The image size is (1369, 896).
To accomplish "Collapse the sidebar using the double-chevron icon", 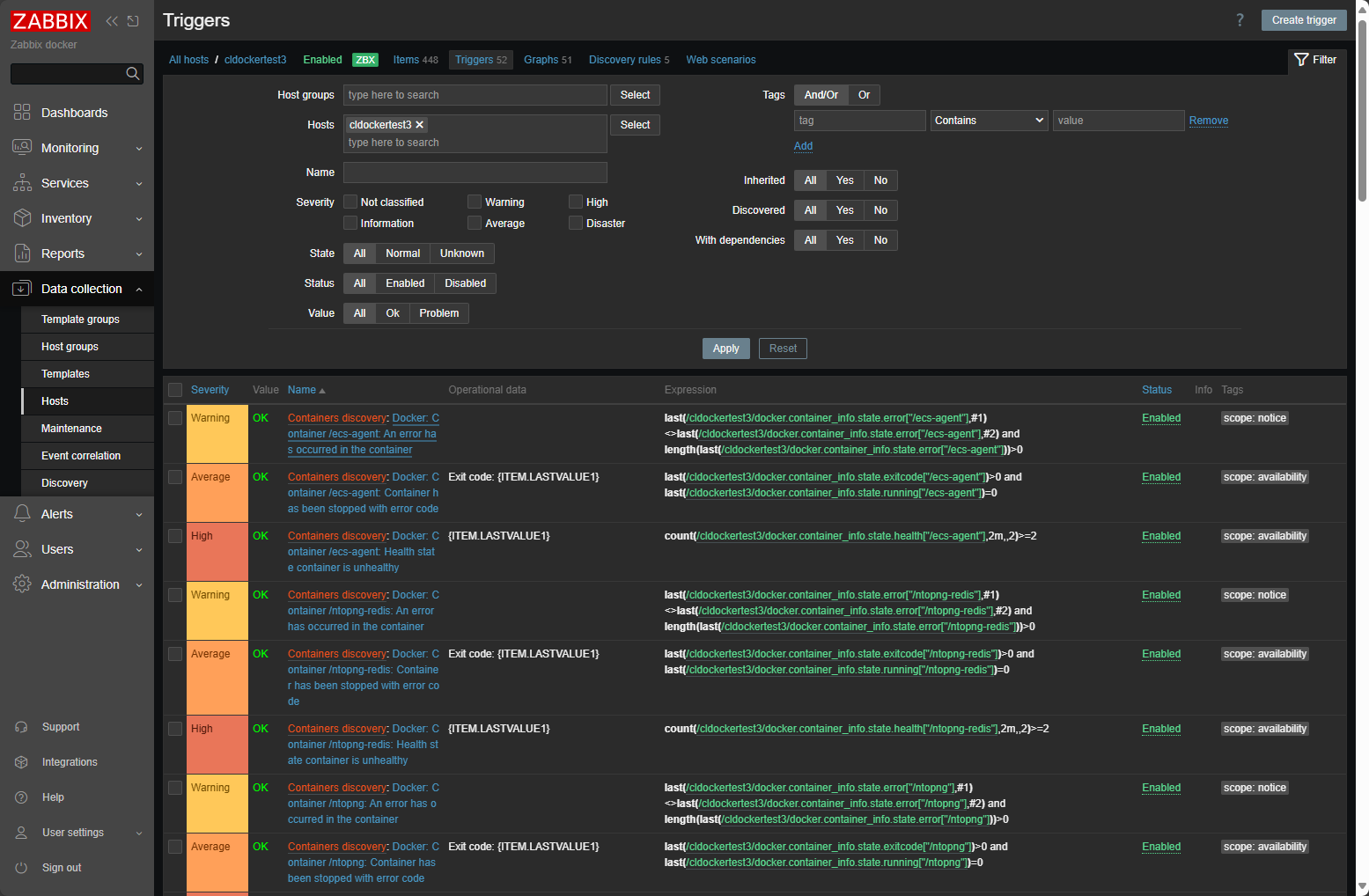I will coord(111,20).
